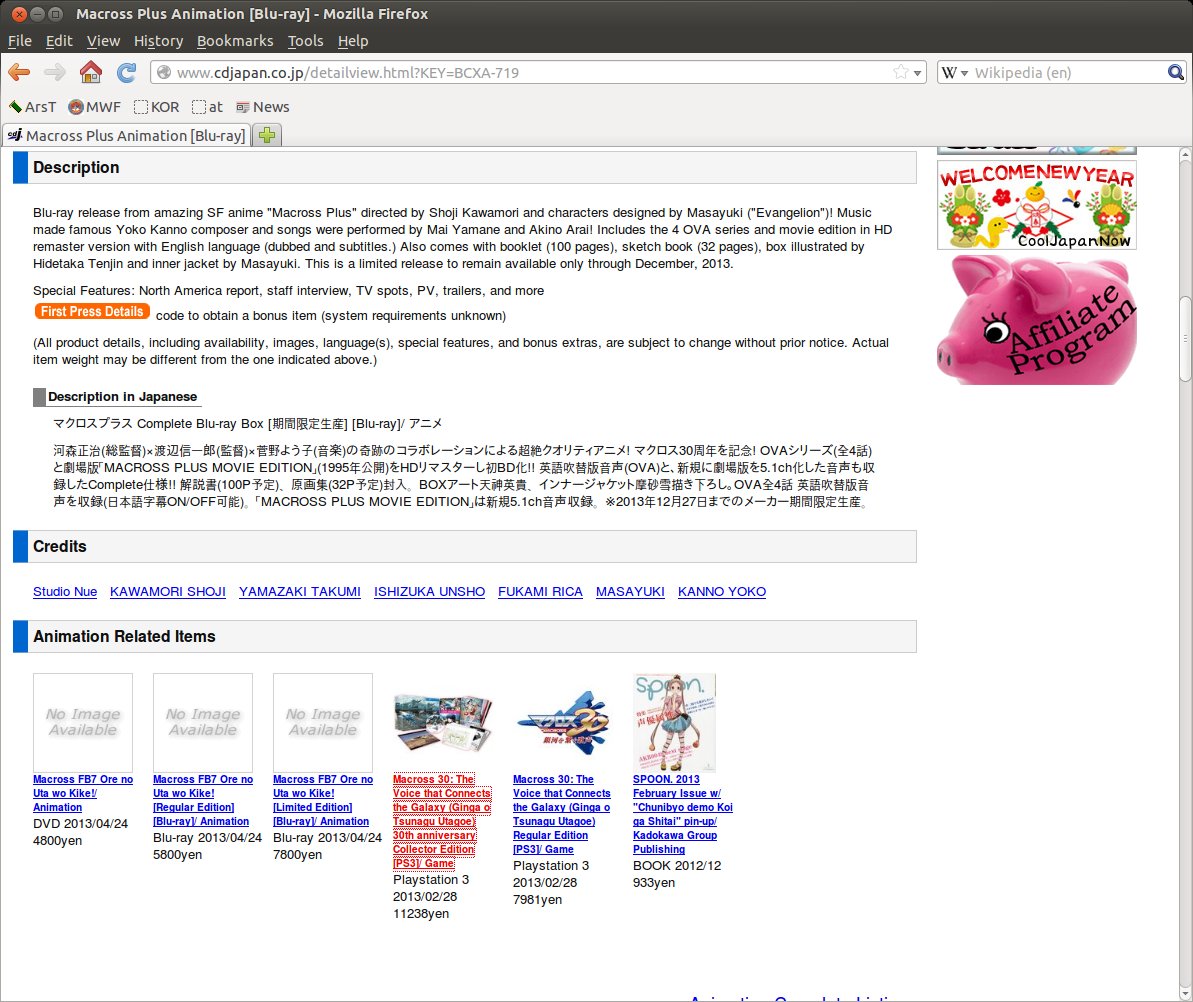Click the Macross Plus tab favicon

14,135
